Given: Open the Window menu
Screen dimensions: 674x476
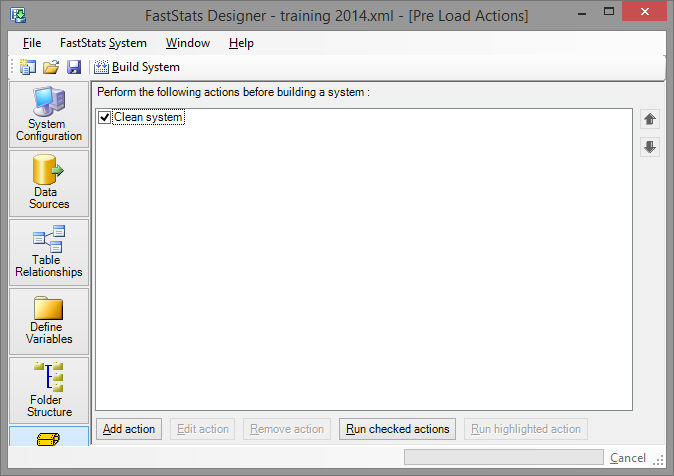Looking at the screenshot, I should point(188,43).
